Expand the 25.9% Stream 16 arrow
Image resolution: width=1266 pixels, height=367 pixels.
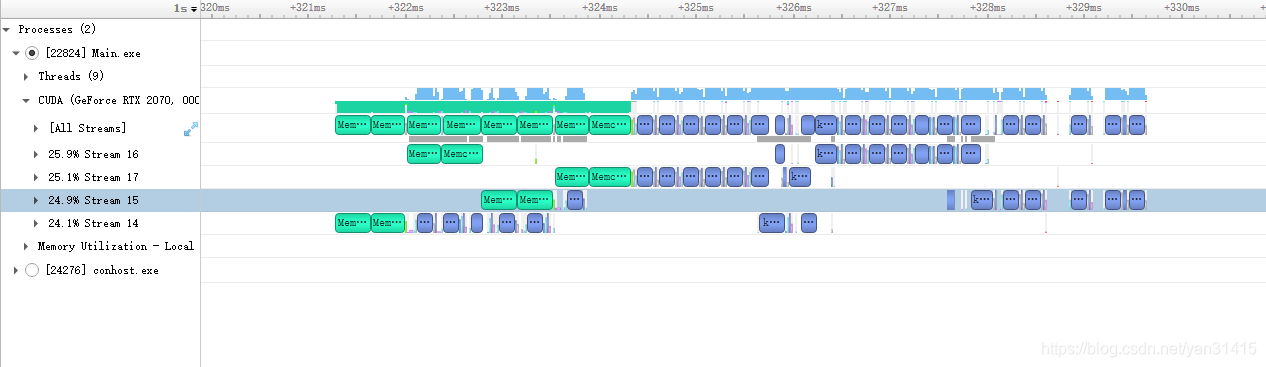(x=36, y=154)
